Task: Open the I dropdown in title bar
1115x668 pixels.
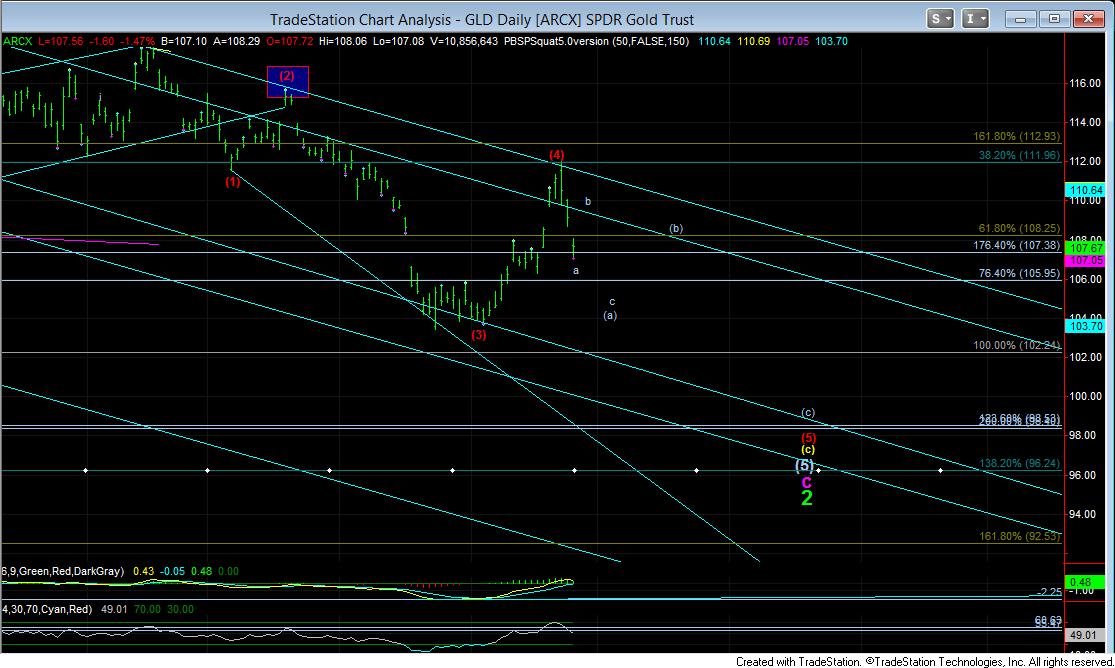Action: (x=975, y=19)
